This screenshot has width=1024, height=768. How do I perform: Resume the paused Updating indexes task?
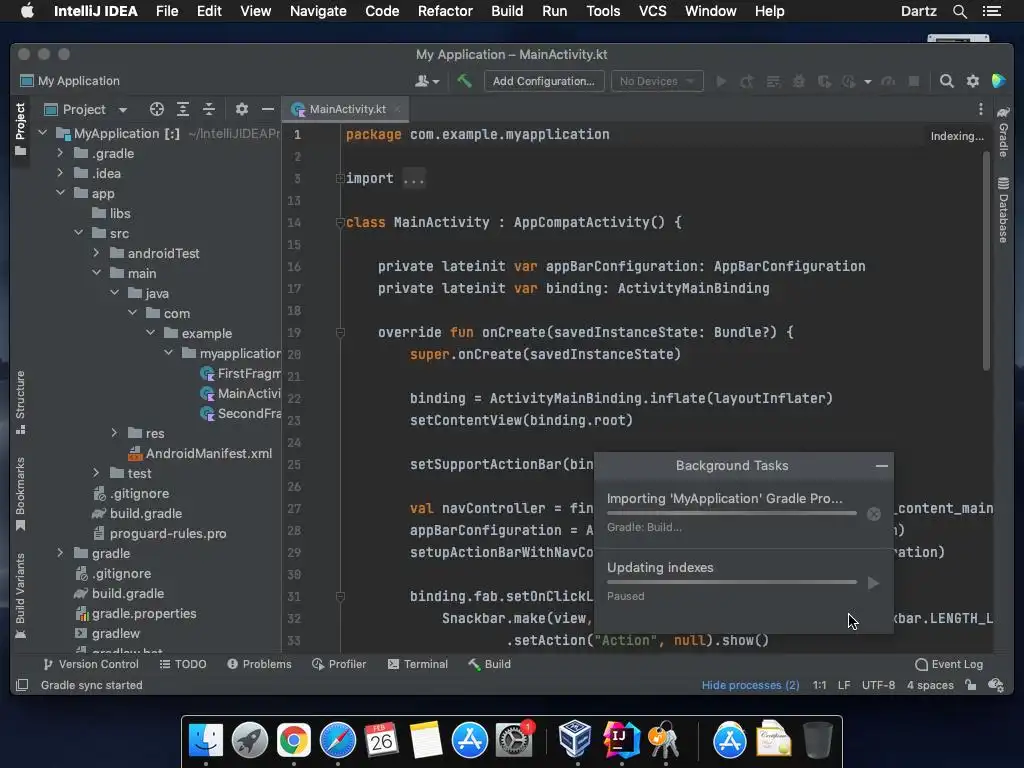[x=874, y=583]
